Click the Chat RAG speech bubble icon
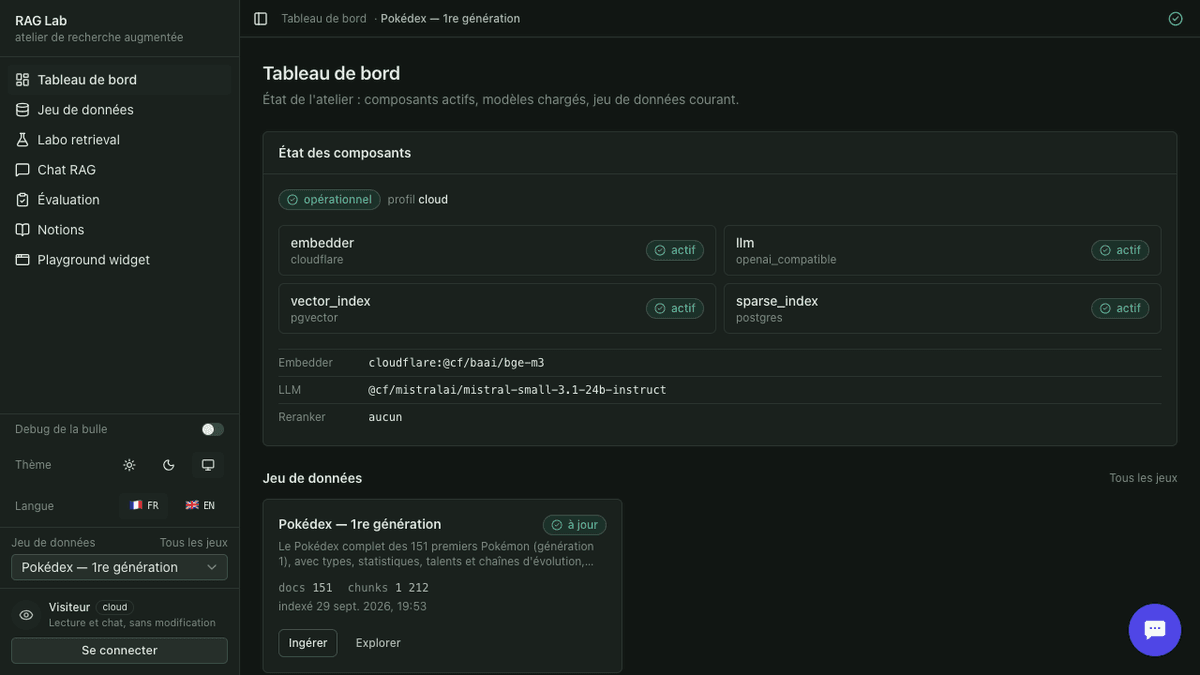Viewport: 1200px width, 675px height. click(23, 170)
